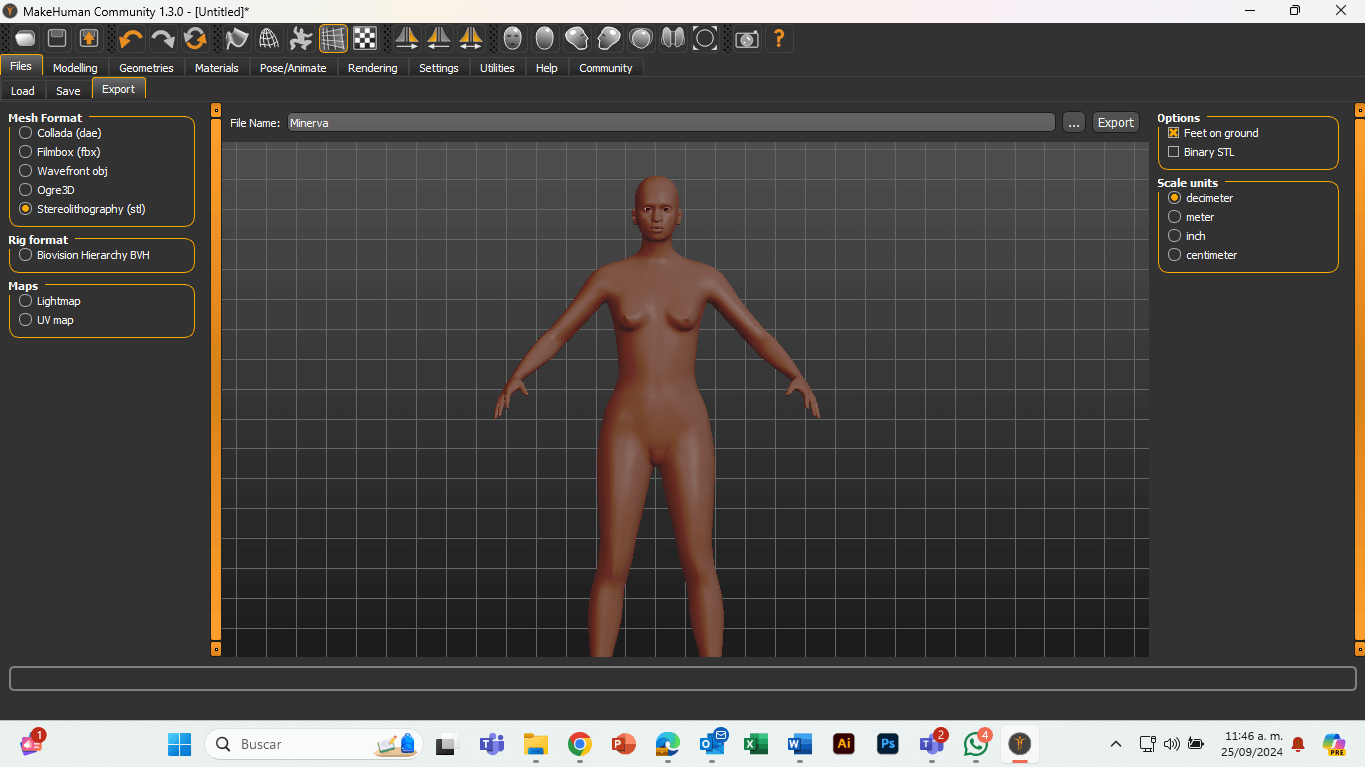The image size is (1365, 767).
Task: Click the camera grab screen icon
Action: (x=747, y=39)
